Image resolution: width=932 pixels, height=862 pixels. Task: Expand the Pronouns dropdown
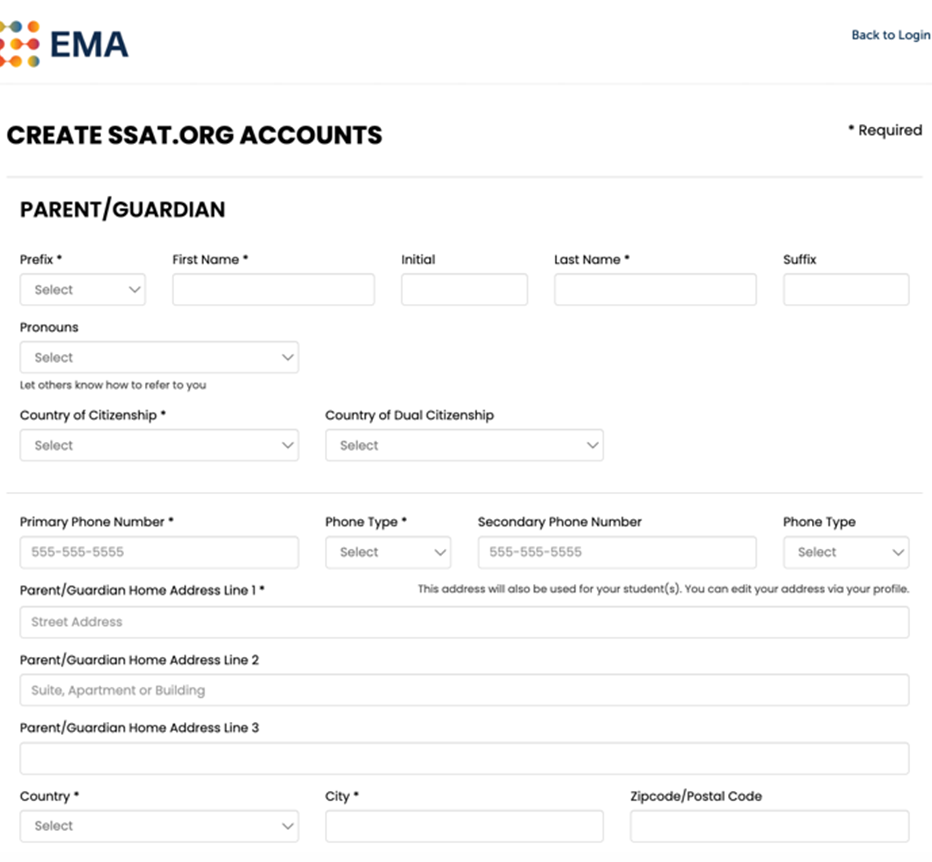tap(159, 358)
